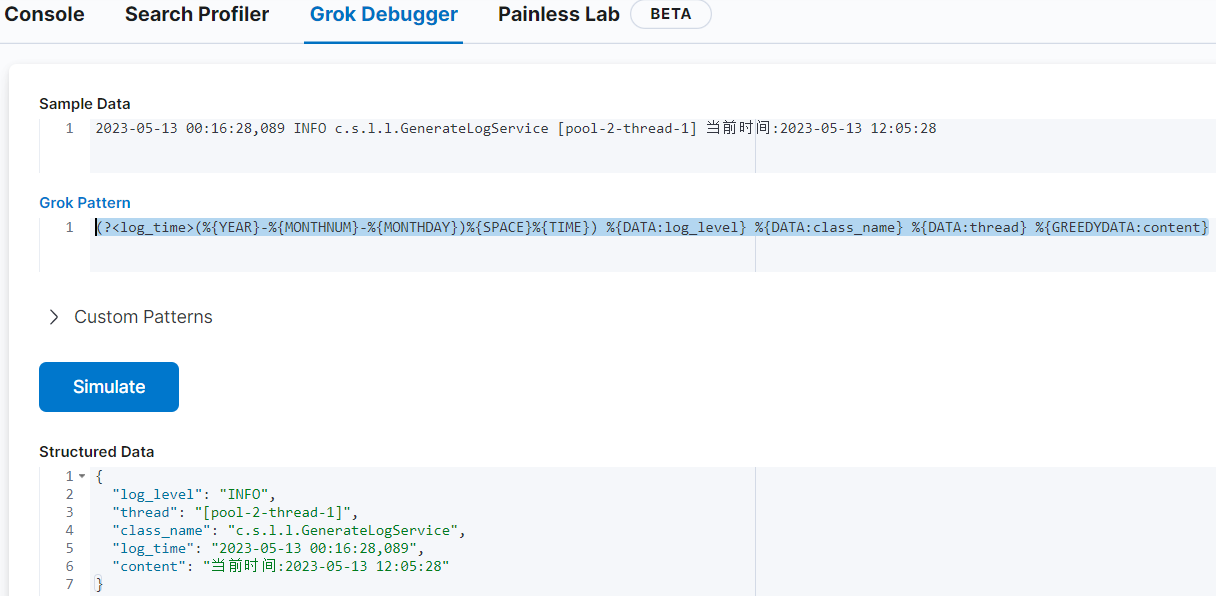Image resolution: width=1216 pixels, height=596 pixels.
Task: Click line number 1 in Sample Data gutter
Action: point(69,129)
